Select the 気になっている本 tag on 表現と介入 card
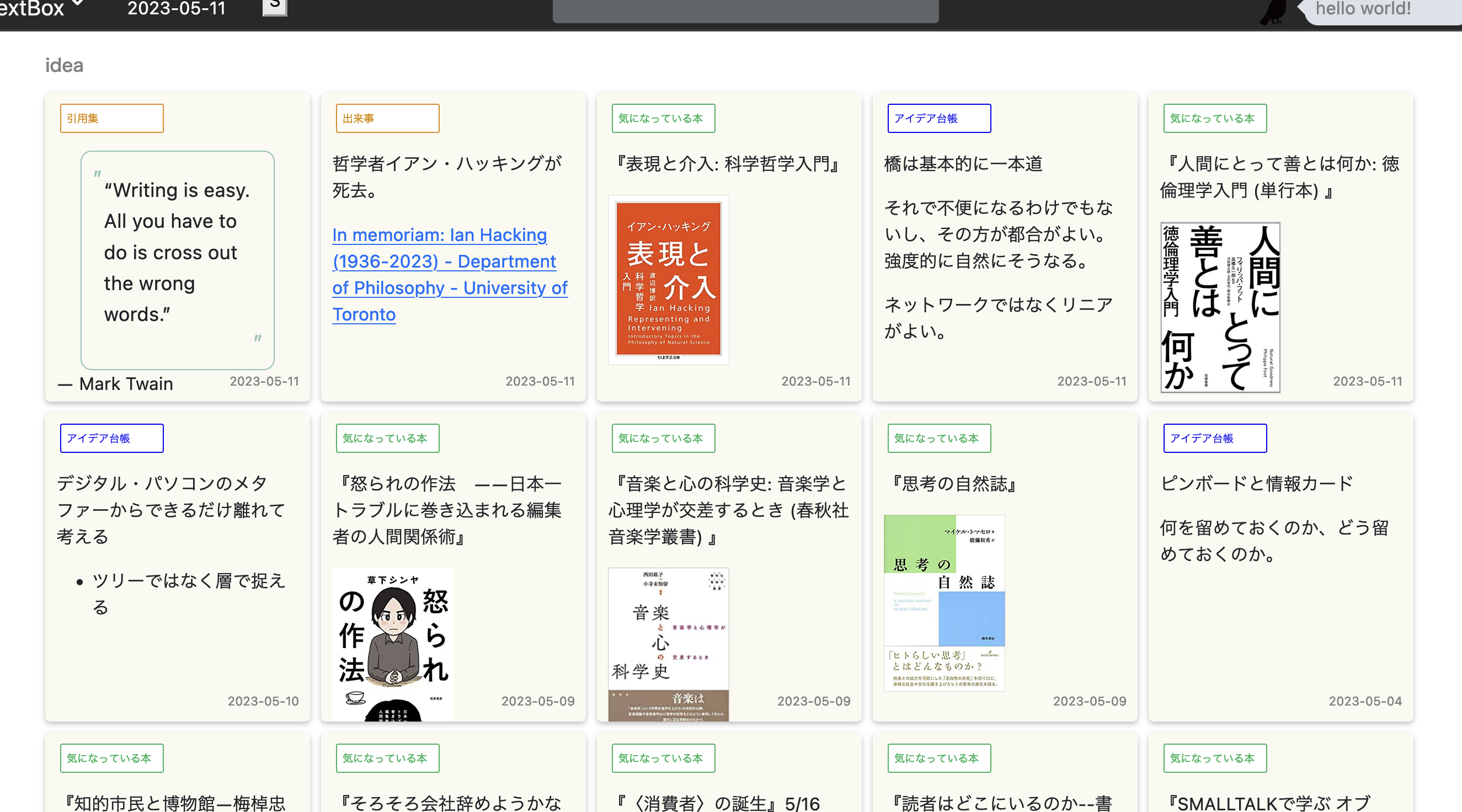 pyautogui.click(x=663, y=117)
